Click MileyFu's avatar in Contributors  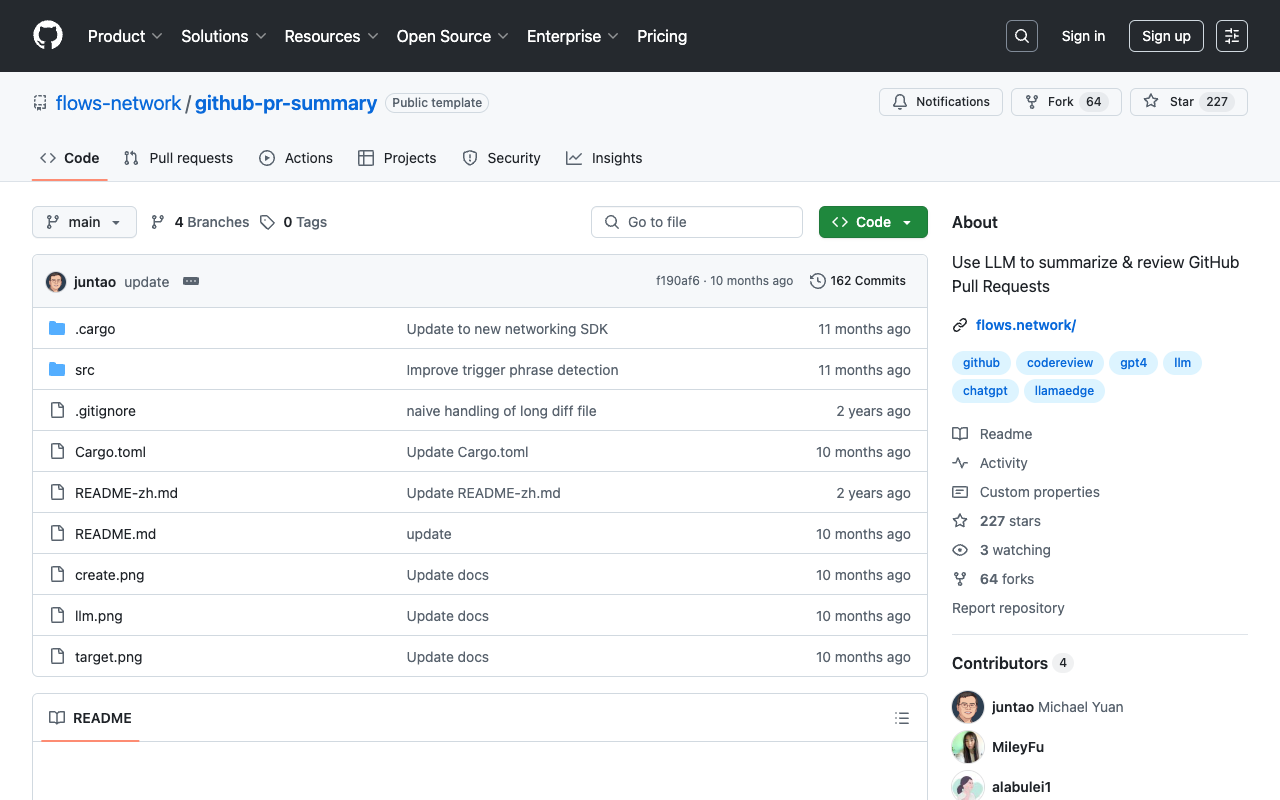(968, 747)
